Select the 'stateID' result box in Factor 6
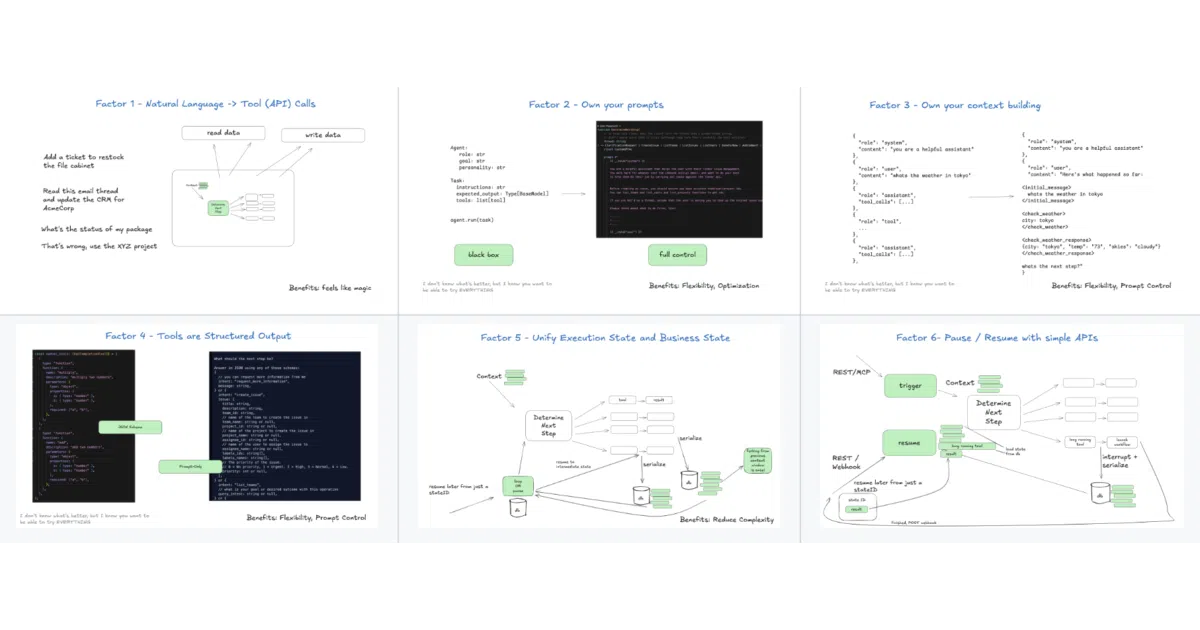1200x630 pixels. (855, 508)
